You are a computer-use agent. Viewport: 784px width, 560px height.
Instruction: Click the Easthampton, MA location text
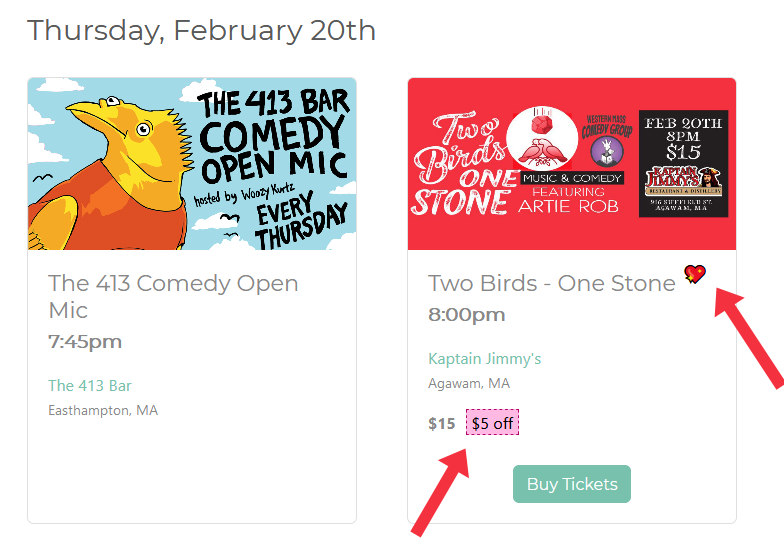[103, 410]
